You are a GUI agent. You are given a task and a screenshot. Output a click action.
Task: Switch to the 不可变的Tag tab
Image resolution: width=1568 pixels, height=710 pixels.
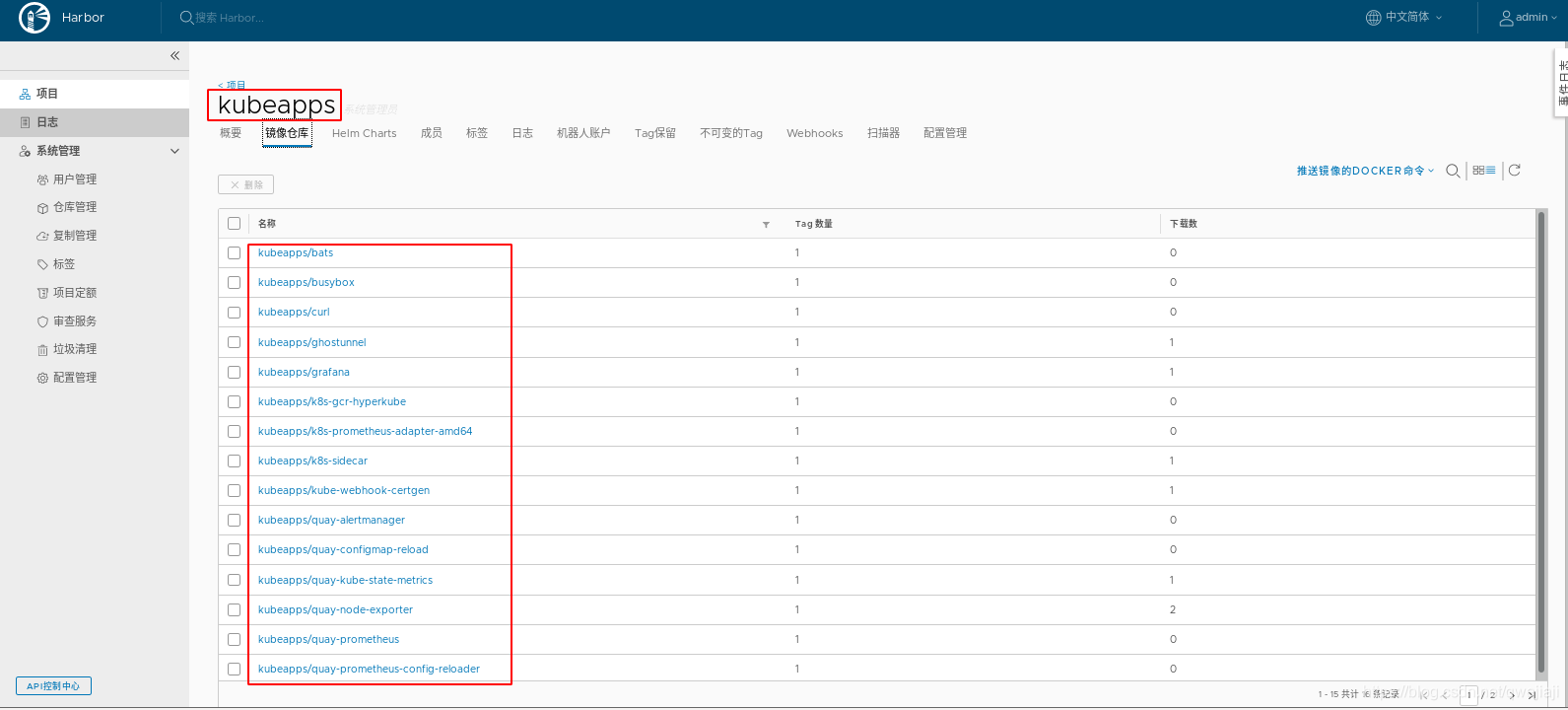pyautogui.click(x=731, y=133)
